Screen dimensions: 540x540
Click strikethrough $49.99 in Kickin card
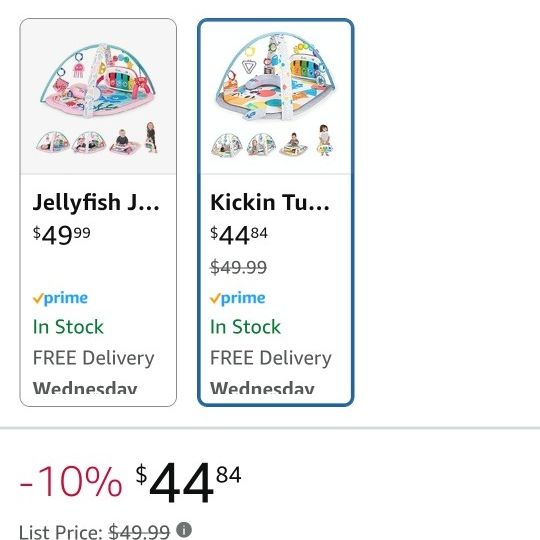point(238,267)
